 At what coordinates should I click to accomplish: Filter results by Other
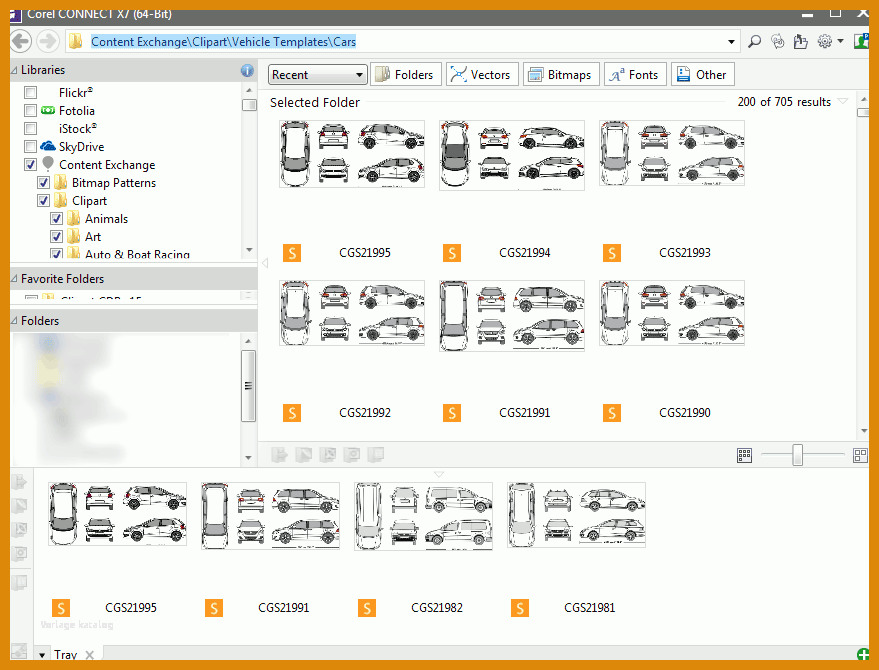[x=703, y=75]
